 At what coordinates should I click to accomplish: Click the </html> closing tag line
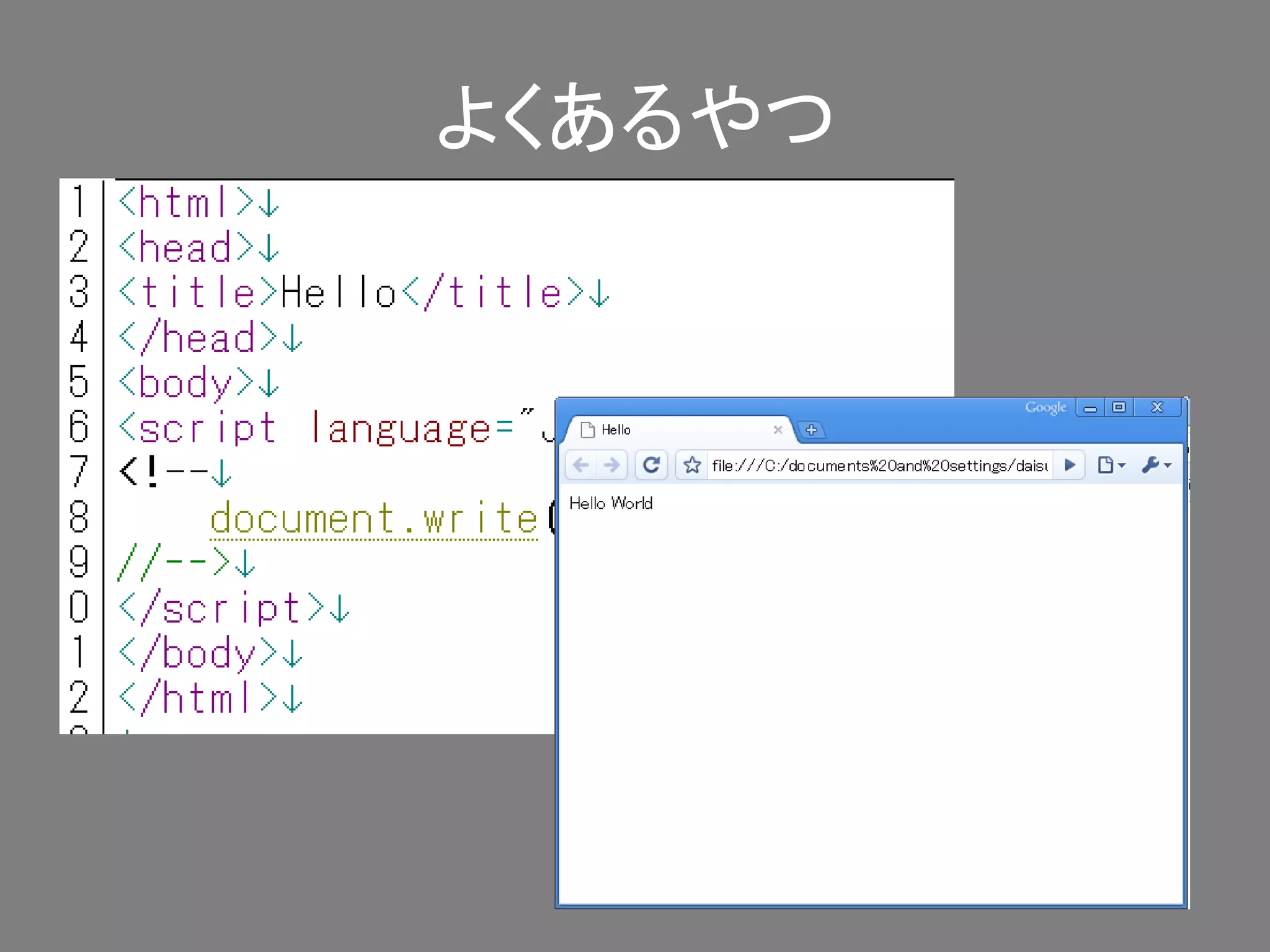point(211,697)
